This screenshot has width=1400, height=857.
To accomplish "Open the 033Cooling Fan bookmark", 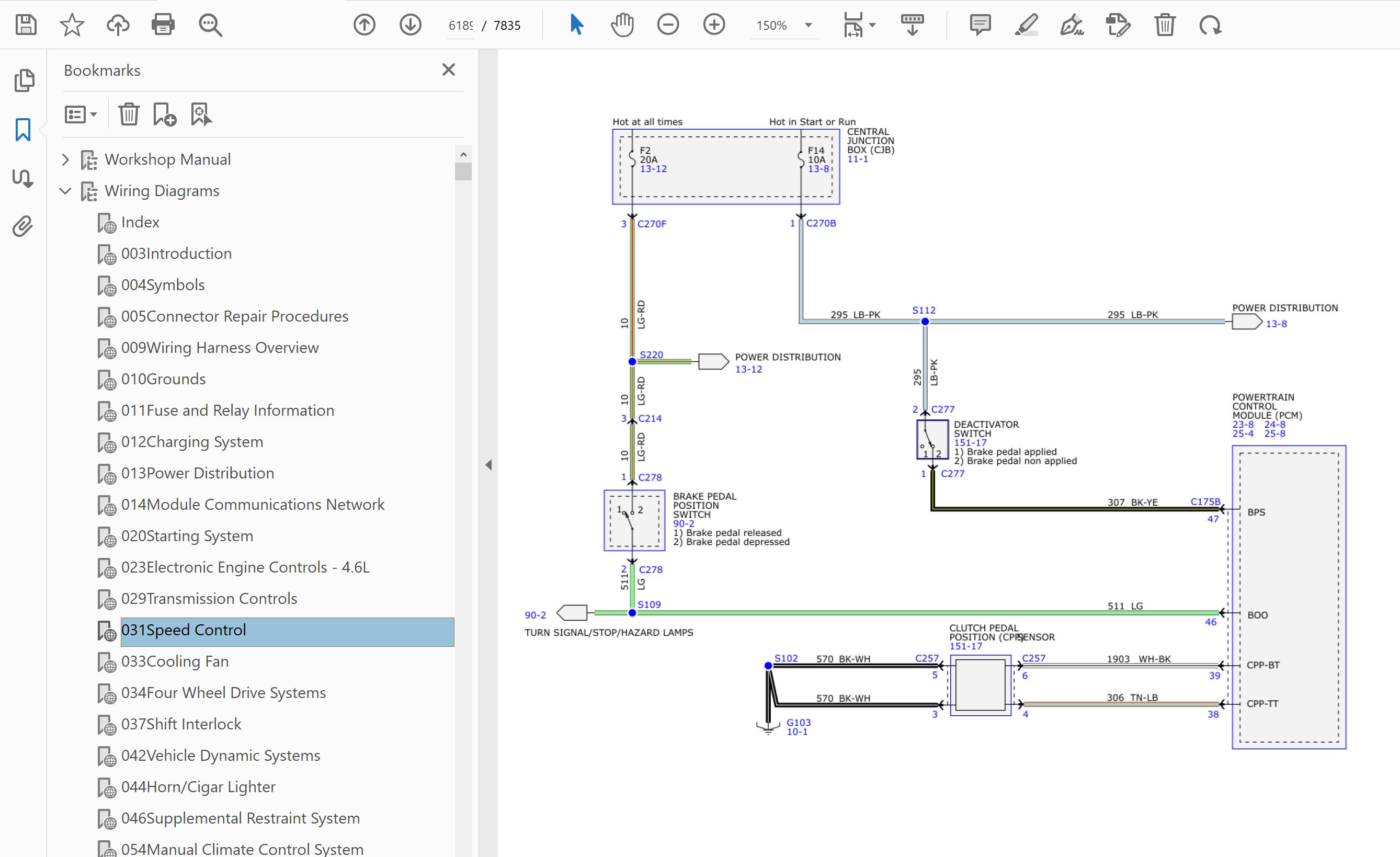I will pos(175,661).
